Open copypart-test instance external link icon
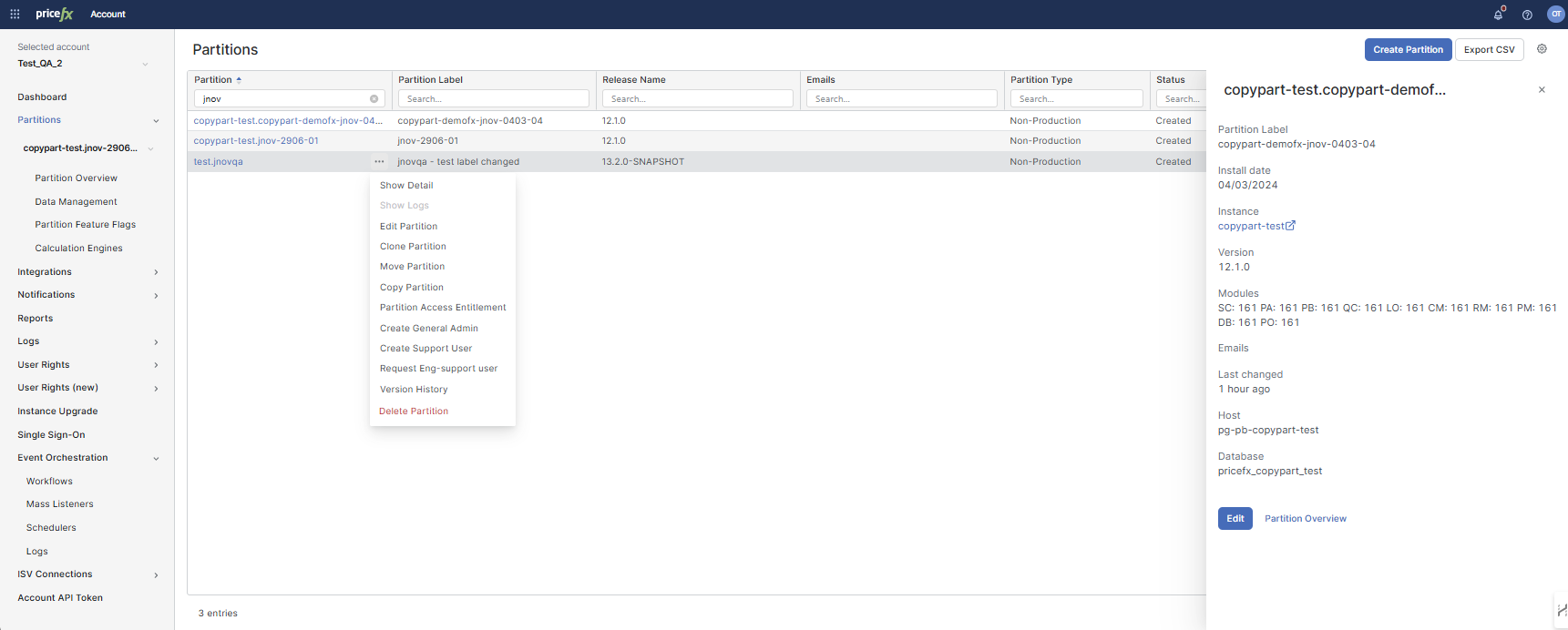The width and height of the screenshot is (1568, 630). [1290, 226]
